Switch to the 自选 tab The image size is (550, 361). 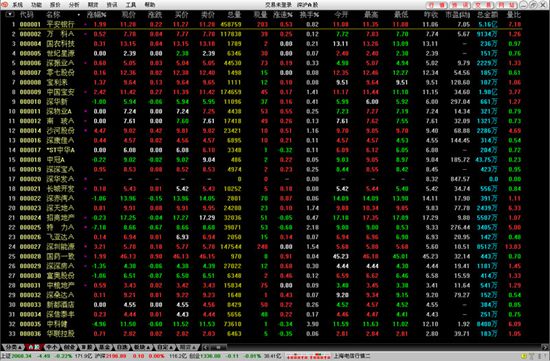click(x=122, y=347)
